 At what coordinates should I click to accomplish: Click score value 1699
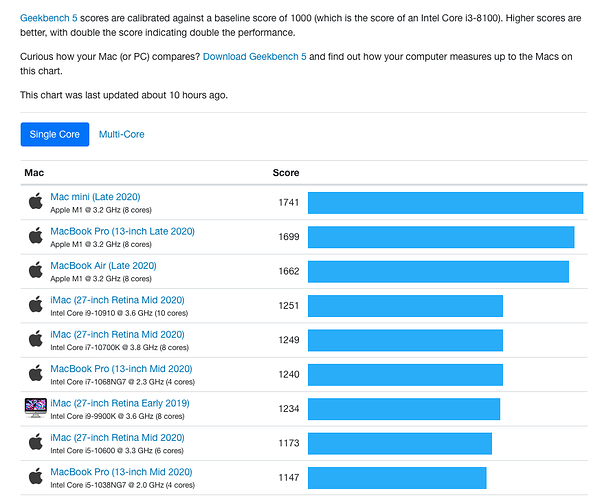[x=289, y=237]
